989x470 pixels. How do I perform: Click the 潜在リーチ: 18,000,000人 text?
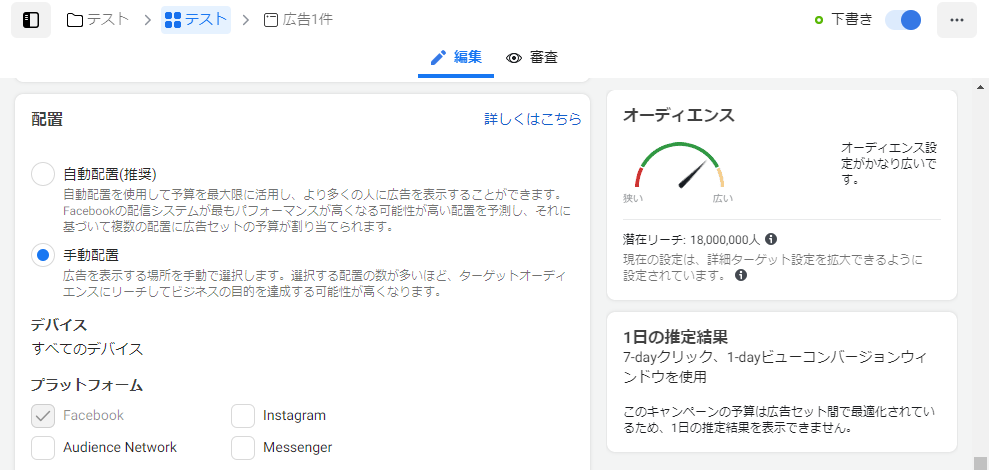coord(691,240)
